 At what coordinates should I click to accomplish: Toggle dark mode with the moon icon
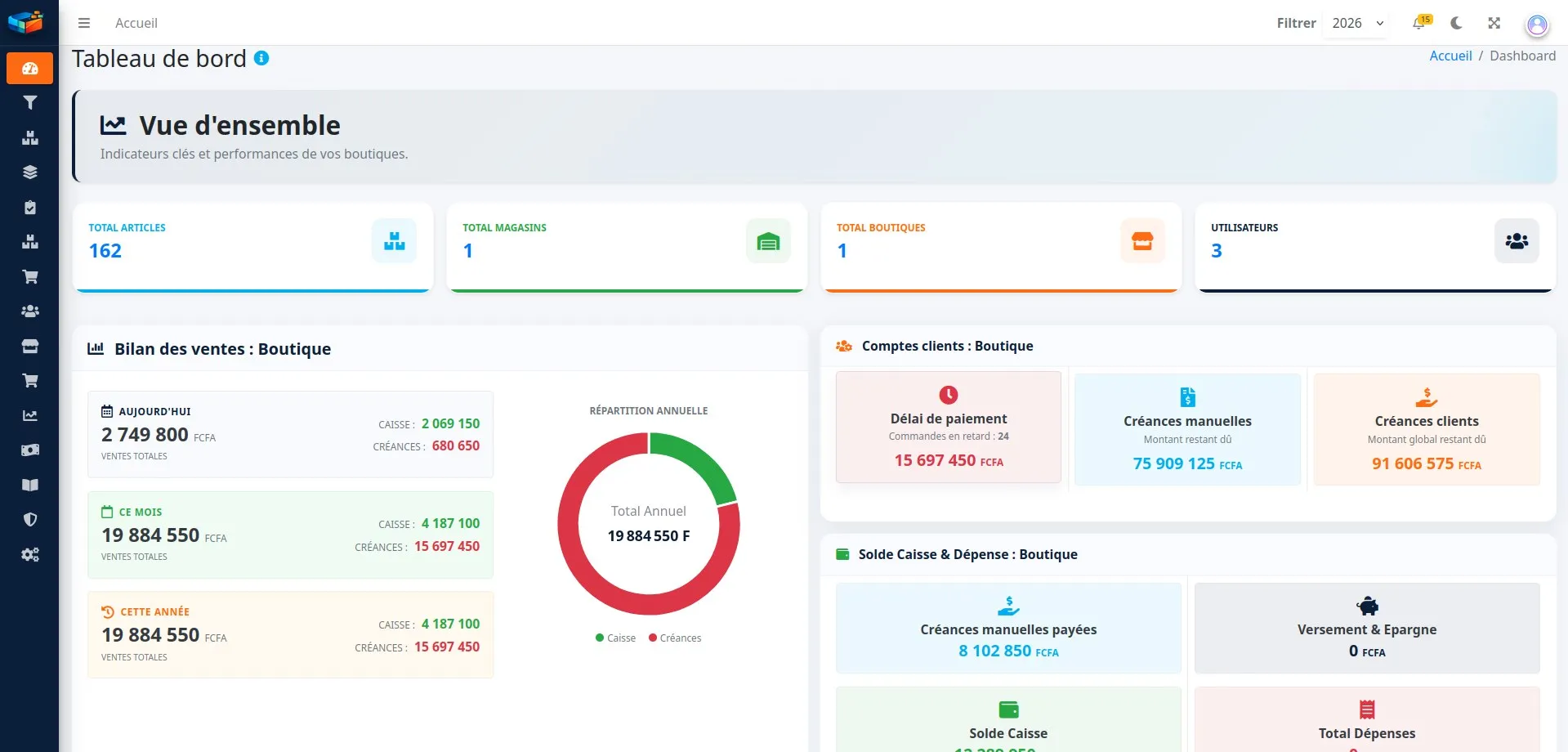click(1456, 23)
